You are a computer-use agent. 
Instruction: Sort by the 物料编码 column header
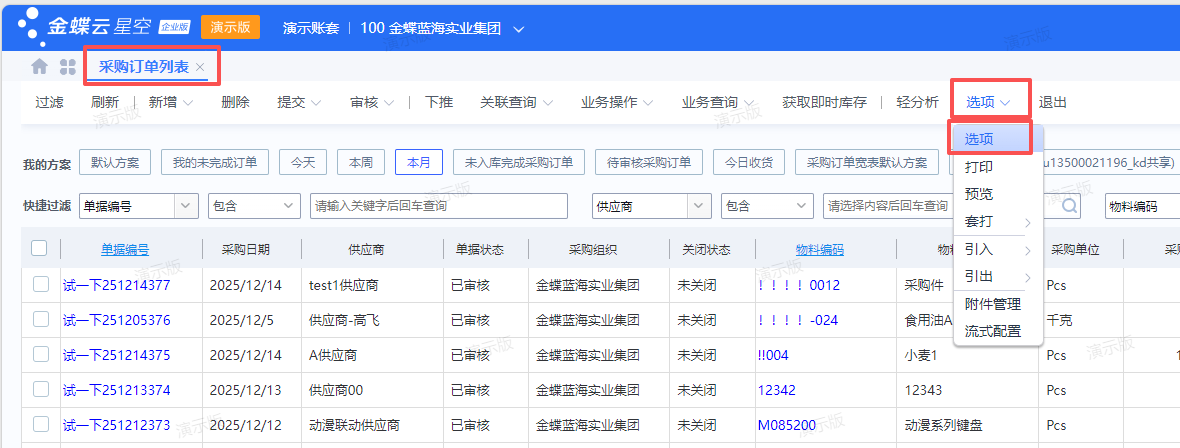(x=819, y=249)
